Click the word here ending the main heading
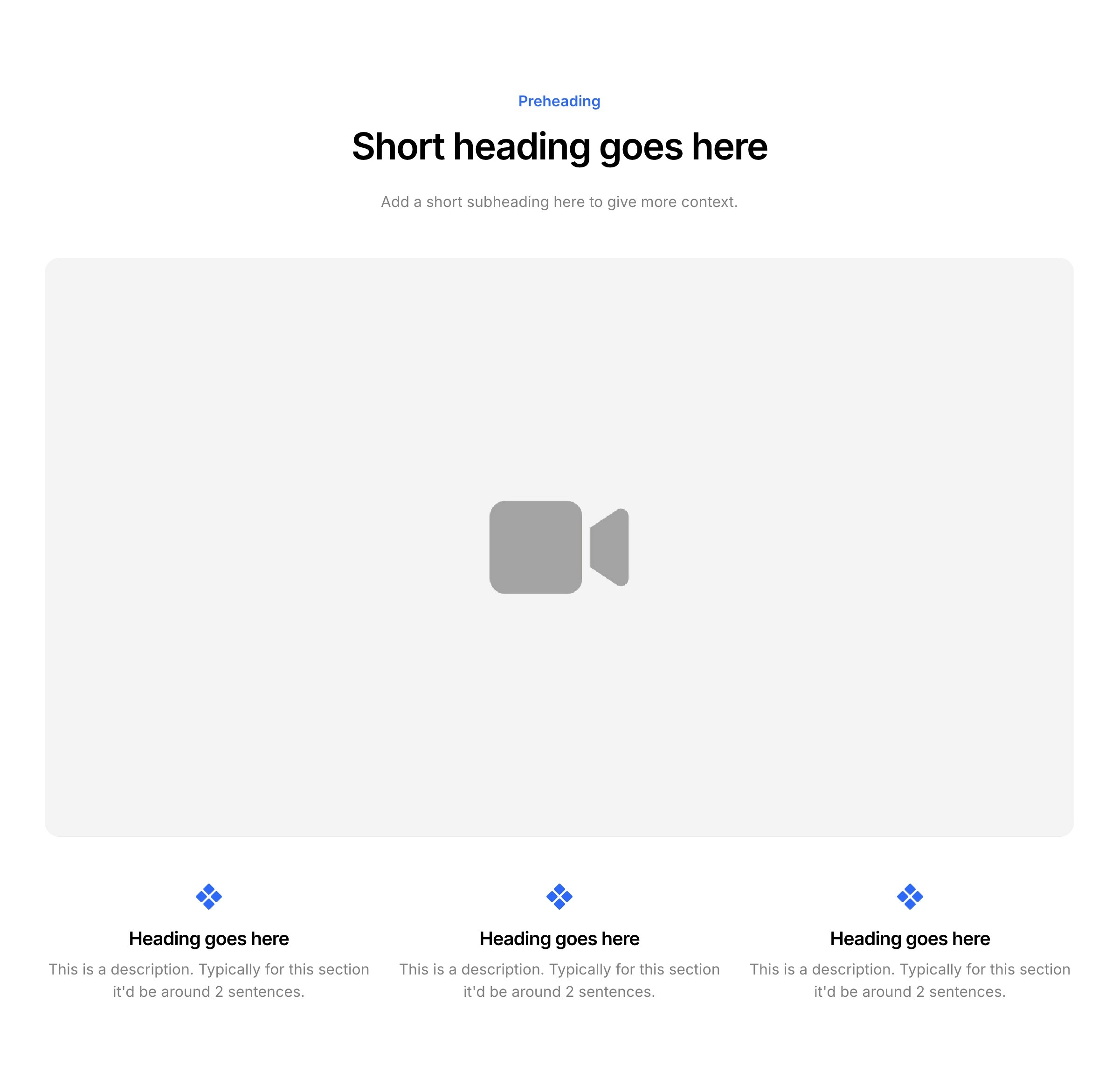Image resolution: width=1119 pixels, height=1092 pixels. [x=730, y=146]
